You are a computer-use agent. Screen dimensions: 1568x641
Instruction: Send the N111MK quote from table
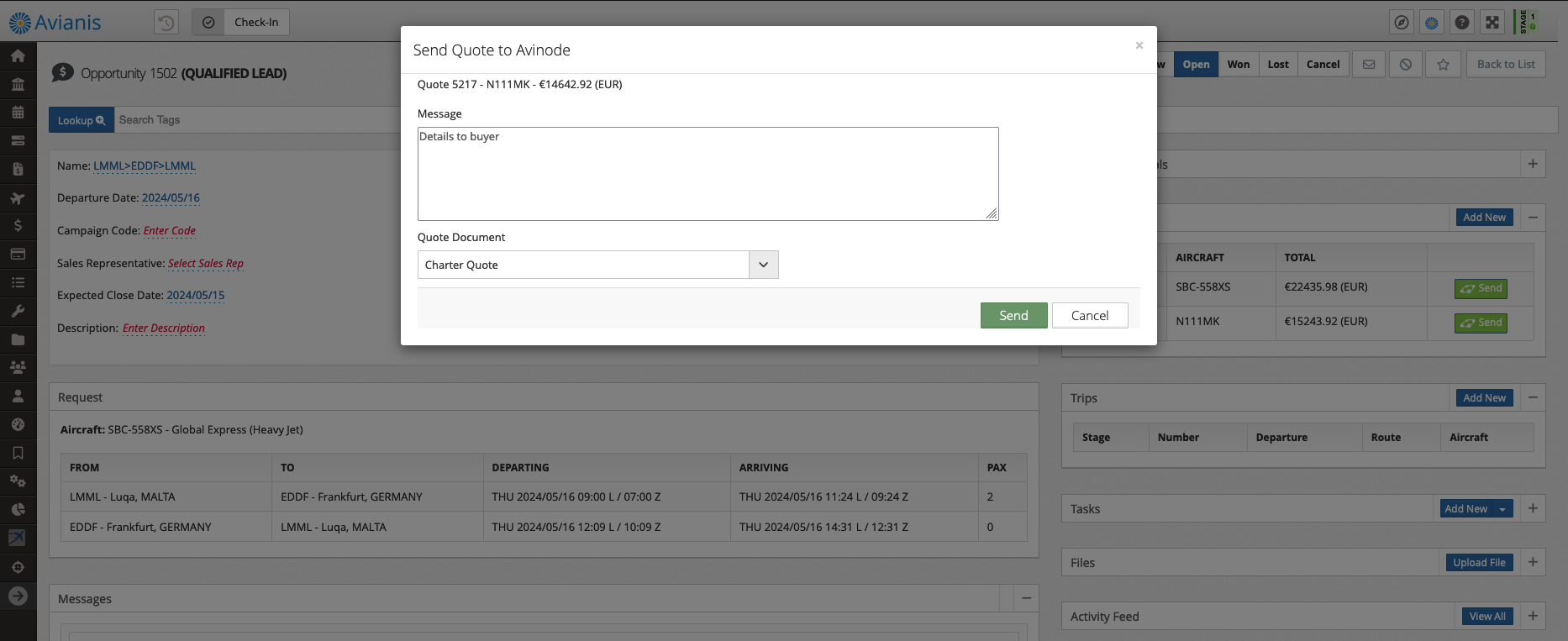[1481, 323]
